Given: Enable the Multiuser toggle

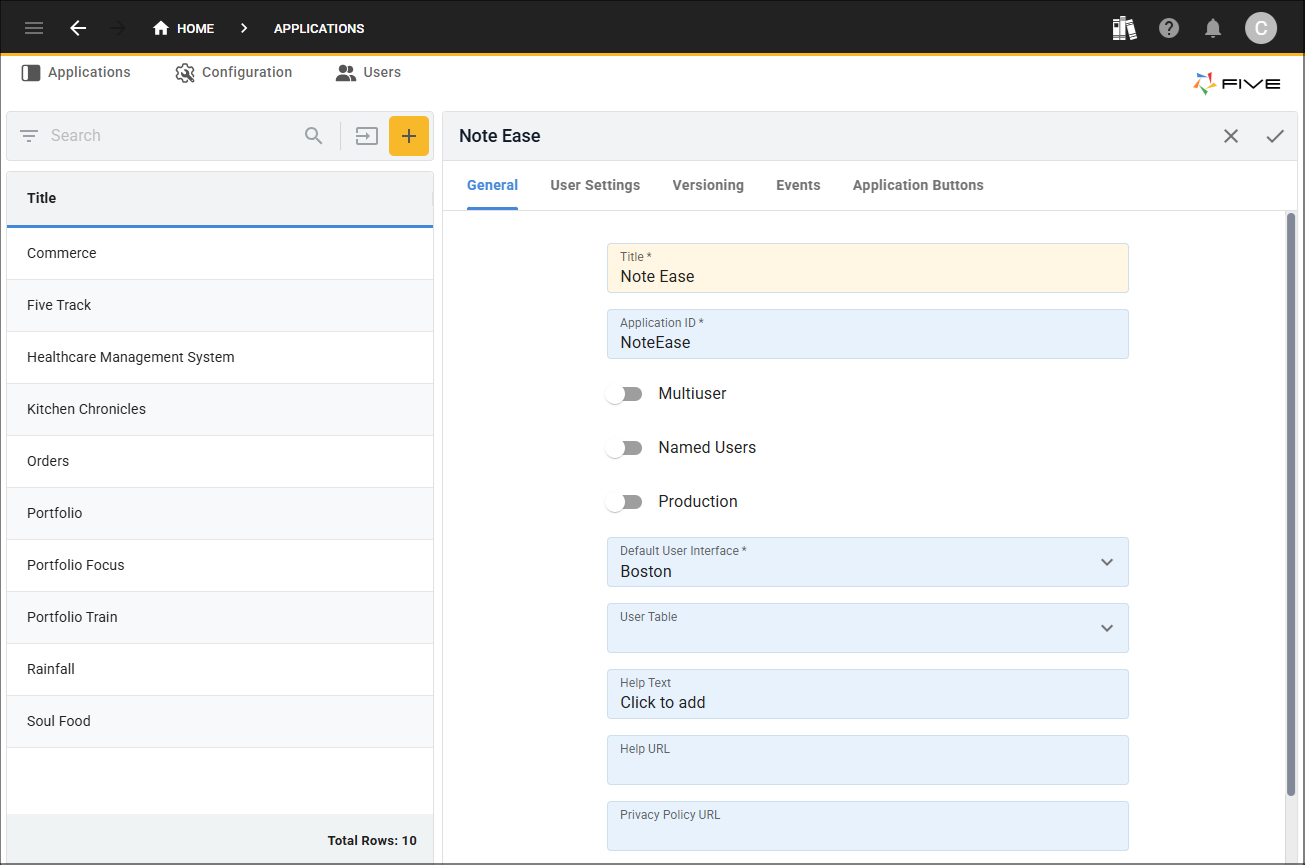Looking at the screenshot, I should coord(625,394).
